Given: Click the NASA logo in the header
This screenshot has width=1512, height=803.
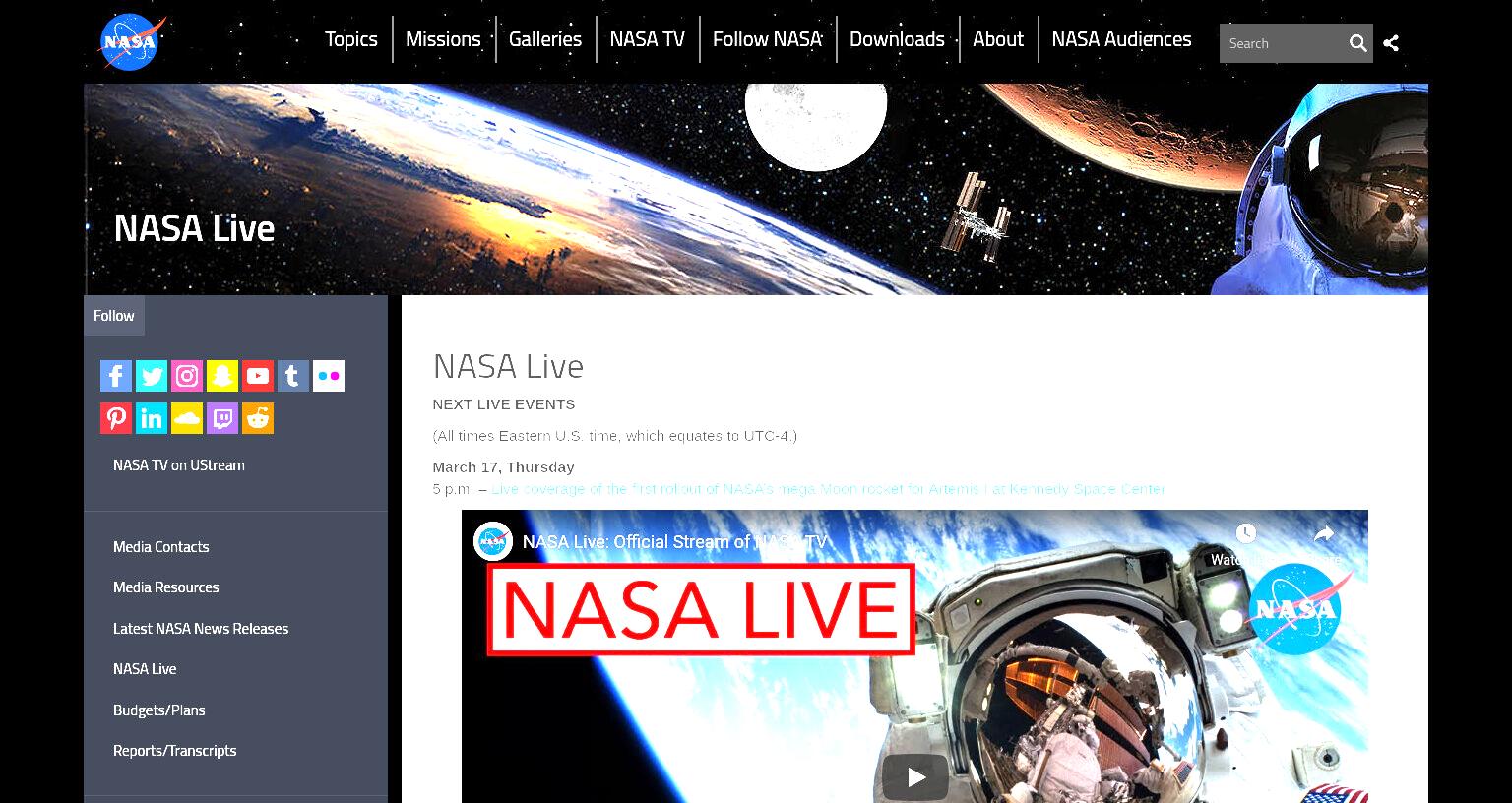Looking at the screenshot, I should 132,42.
